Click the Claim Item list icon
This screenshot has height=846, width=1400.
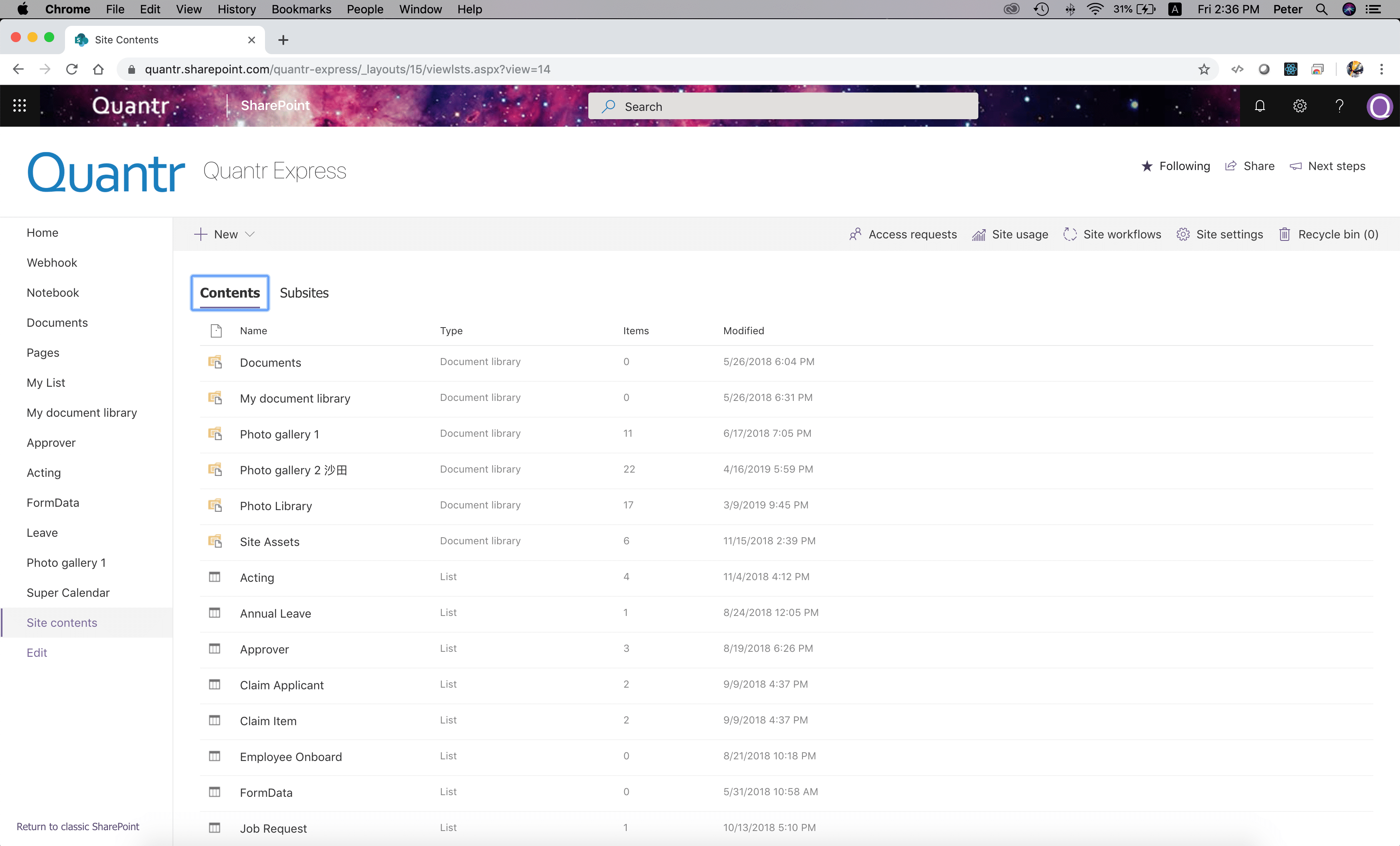(215, 720)
